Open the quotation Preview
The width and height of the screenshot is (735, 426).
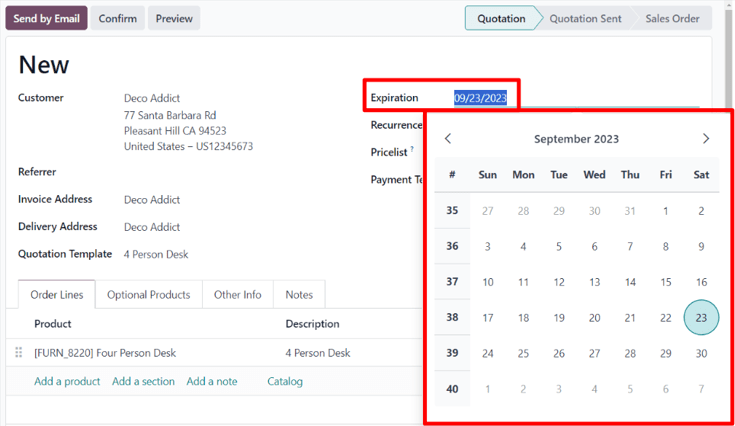[174, 18]
